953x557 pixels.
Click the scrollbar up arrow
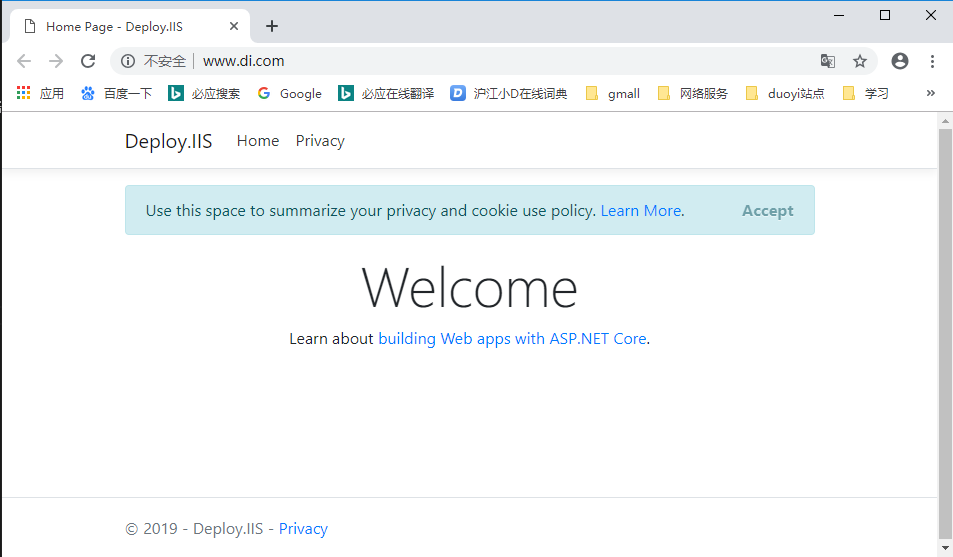click(945, 120)
